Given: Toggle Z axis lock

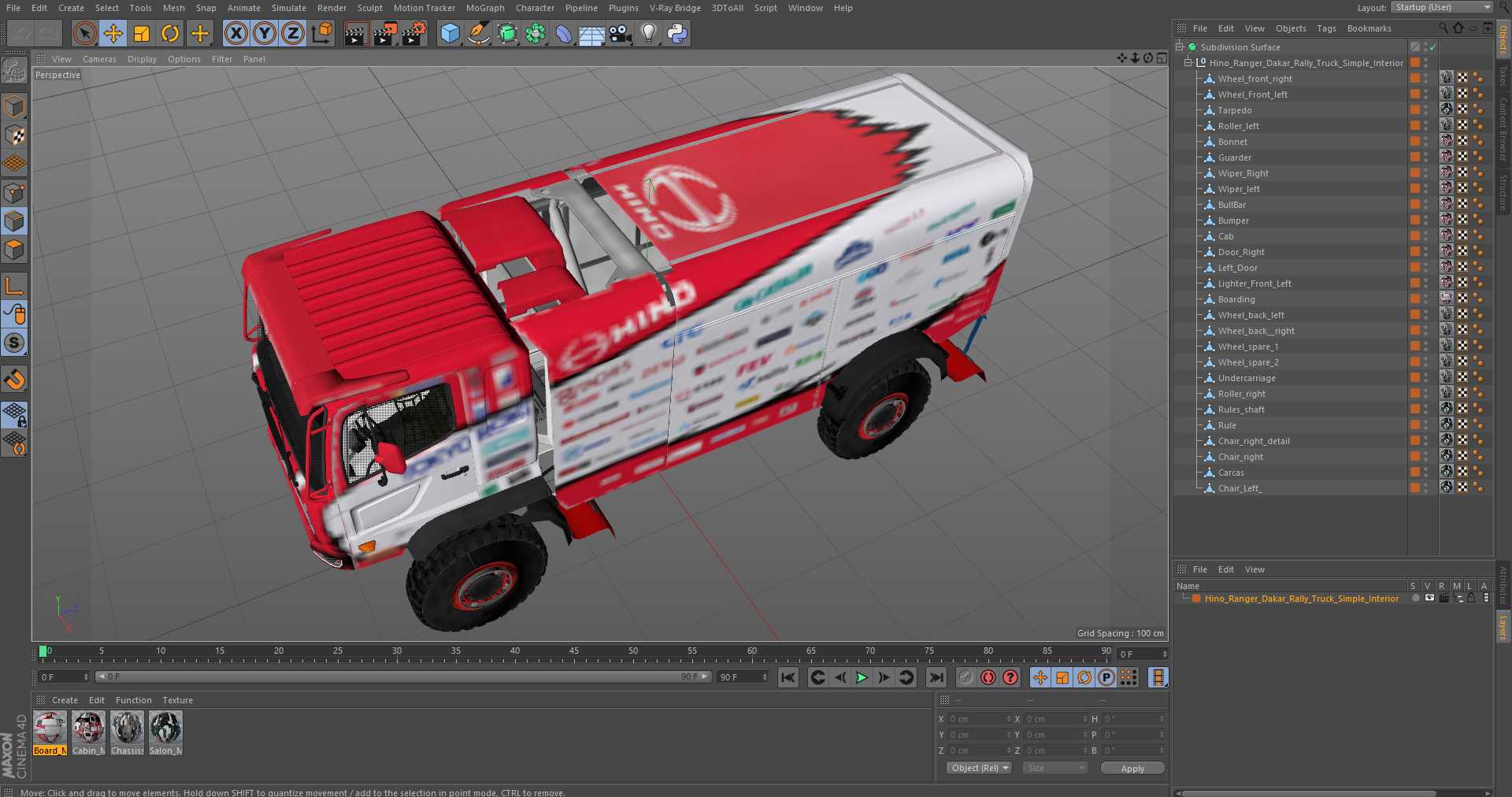Looking at the screenshot, I should point(293,33).
